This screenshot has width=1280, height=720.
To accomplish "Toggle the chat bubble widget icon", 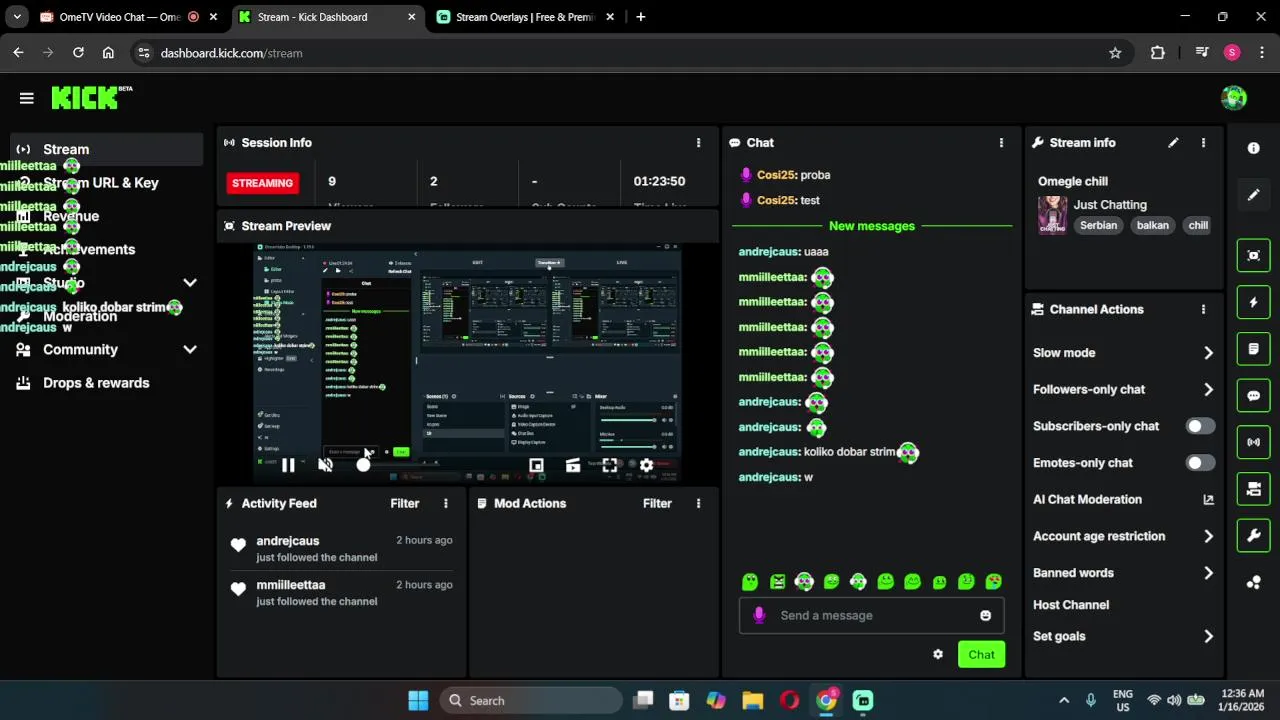I will tap(1253, 395).
